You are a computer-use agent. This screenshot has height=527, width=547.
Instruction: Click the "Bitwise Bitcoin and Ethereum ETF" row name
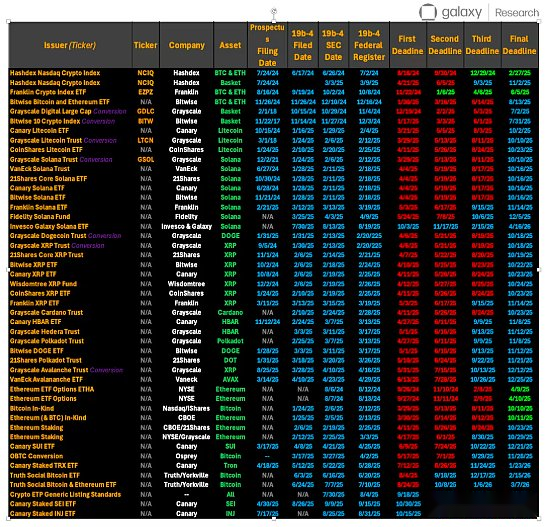tap(60, 102)
